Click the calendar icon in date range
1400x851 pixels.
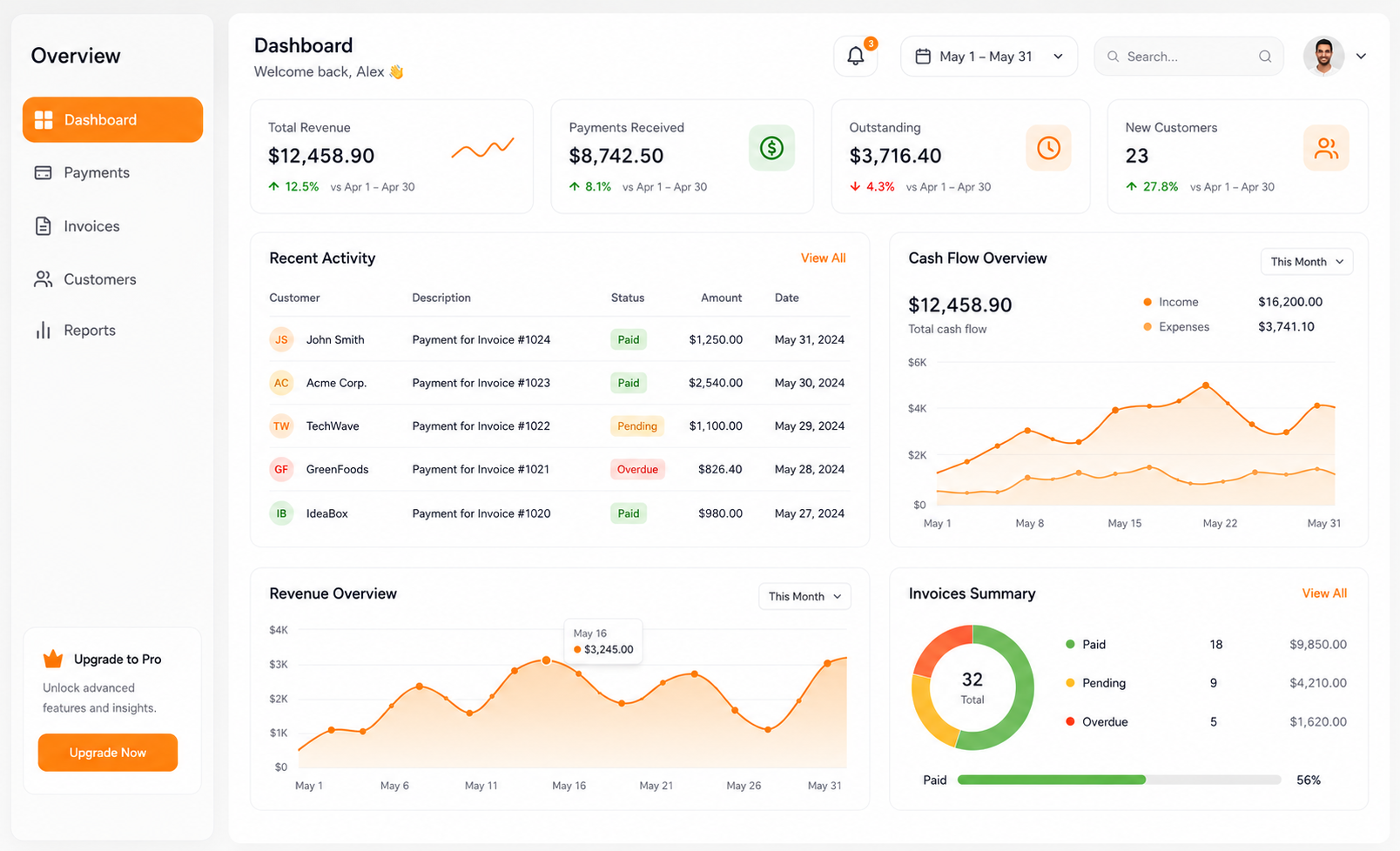coord(923,57)
